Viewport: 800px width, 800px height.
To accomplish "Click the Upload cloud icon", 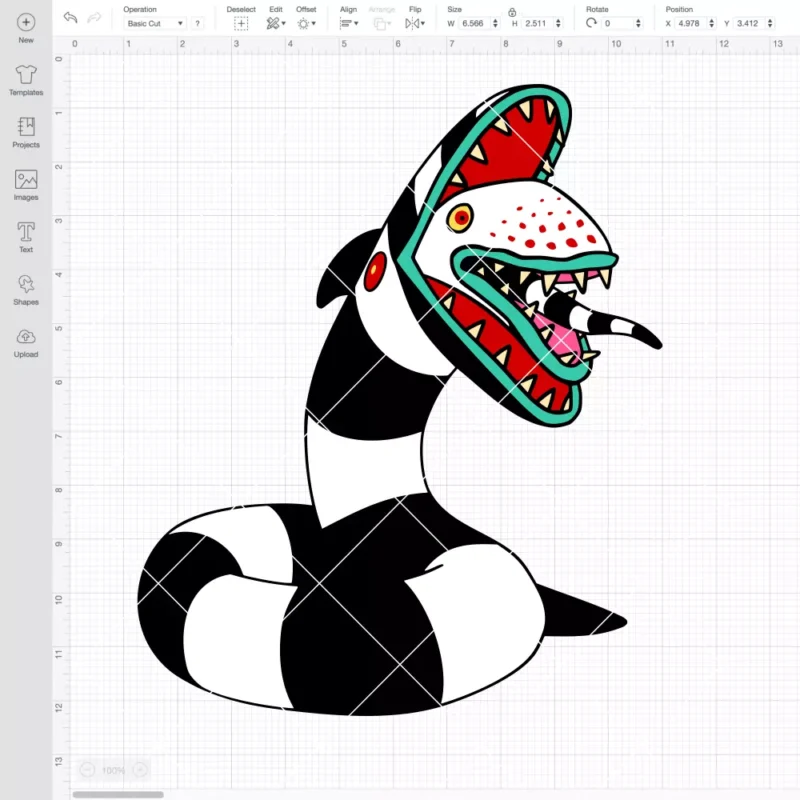I will 26,337.
